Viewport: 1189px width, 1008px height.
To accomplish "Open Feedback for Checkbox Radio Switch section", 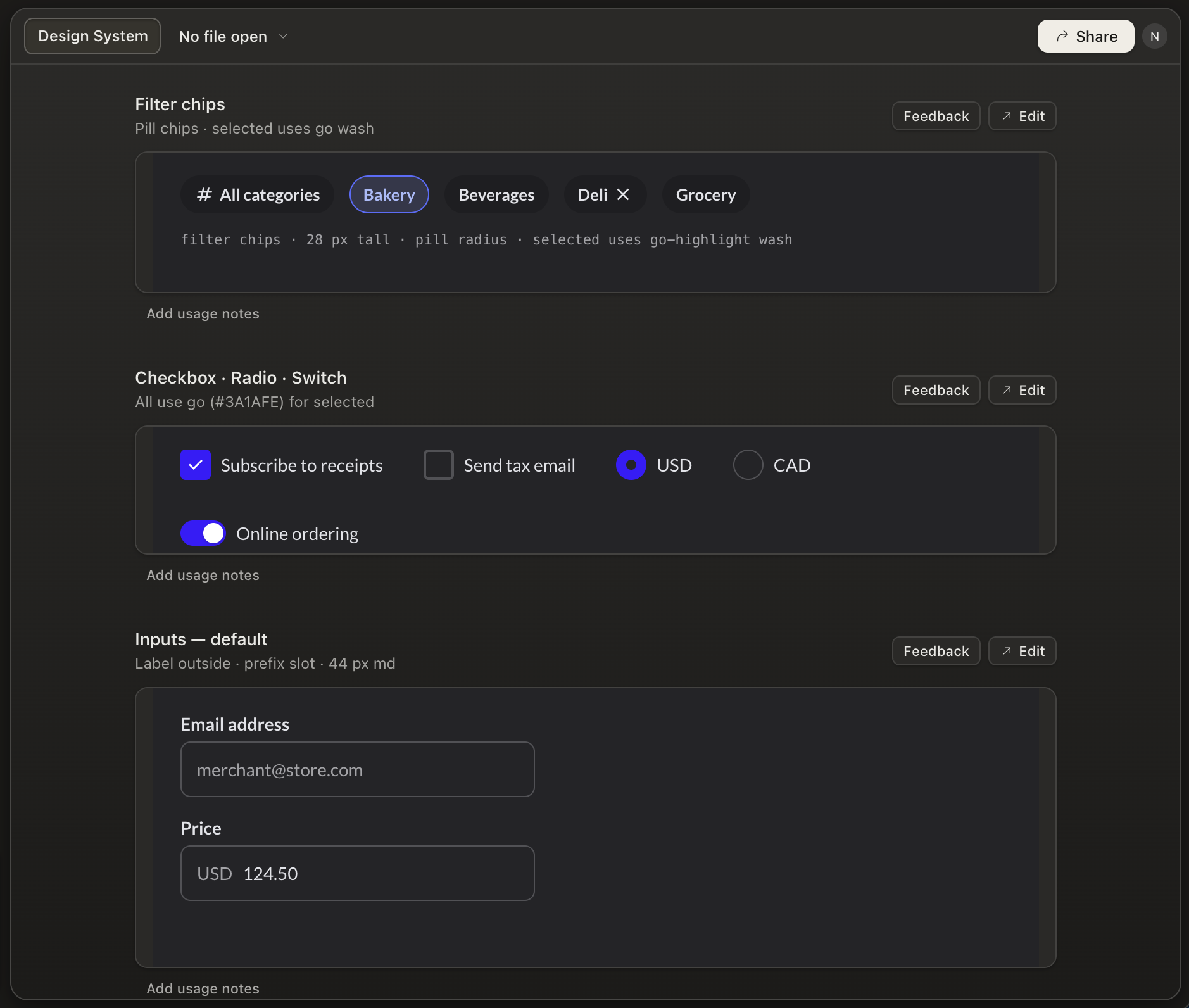I will [x=936, y=390].
